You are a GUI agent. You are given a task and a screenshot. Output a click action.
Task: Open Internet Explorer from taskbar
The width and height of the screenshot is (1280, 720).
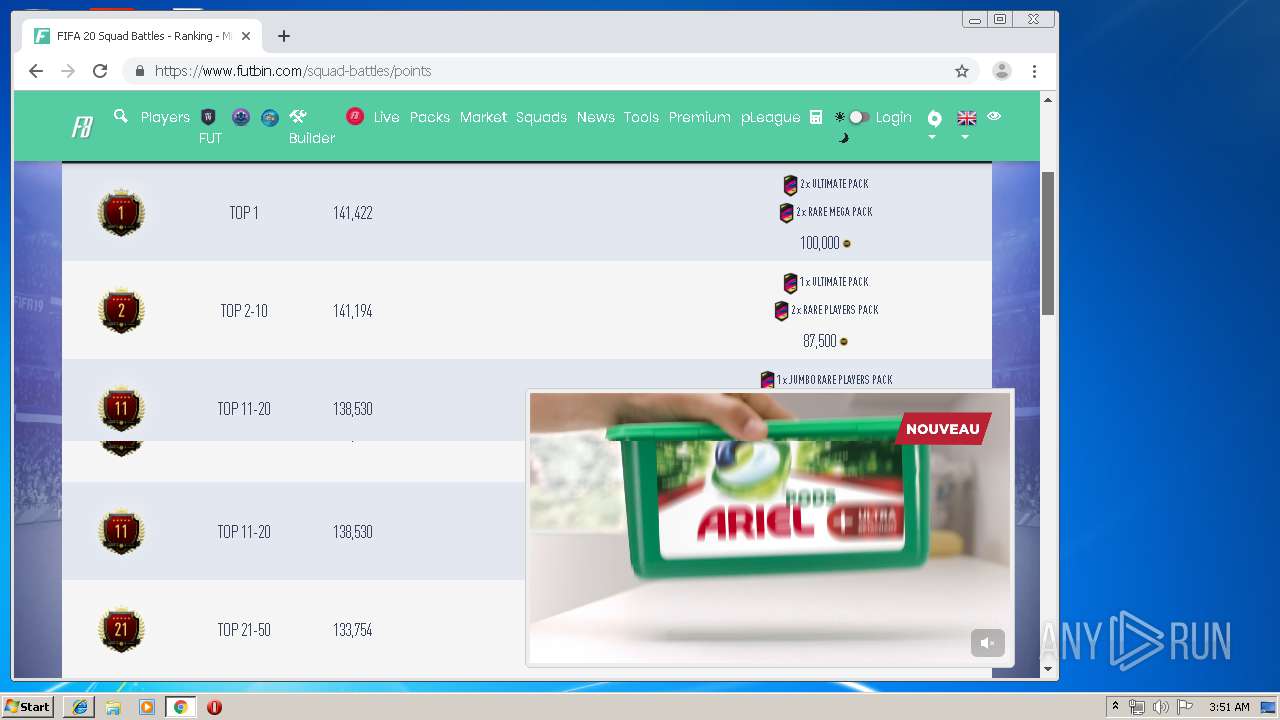80,707
